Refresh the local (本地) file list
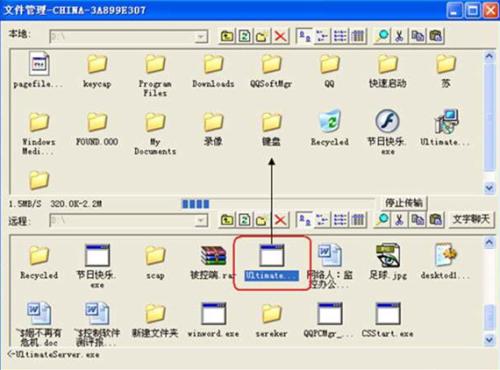Image resolution: width=500 pixels, height=370 pixels. click(x=245, y=36)
